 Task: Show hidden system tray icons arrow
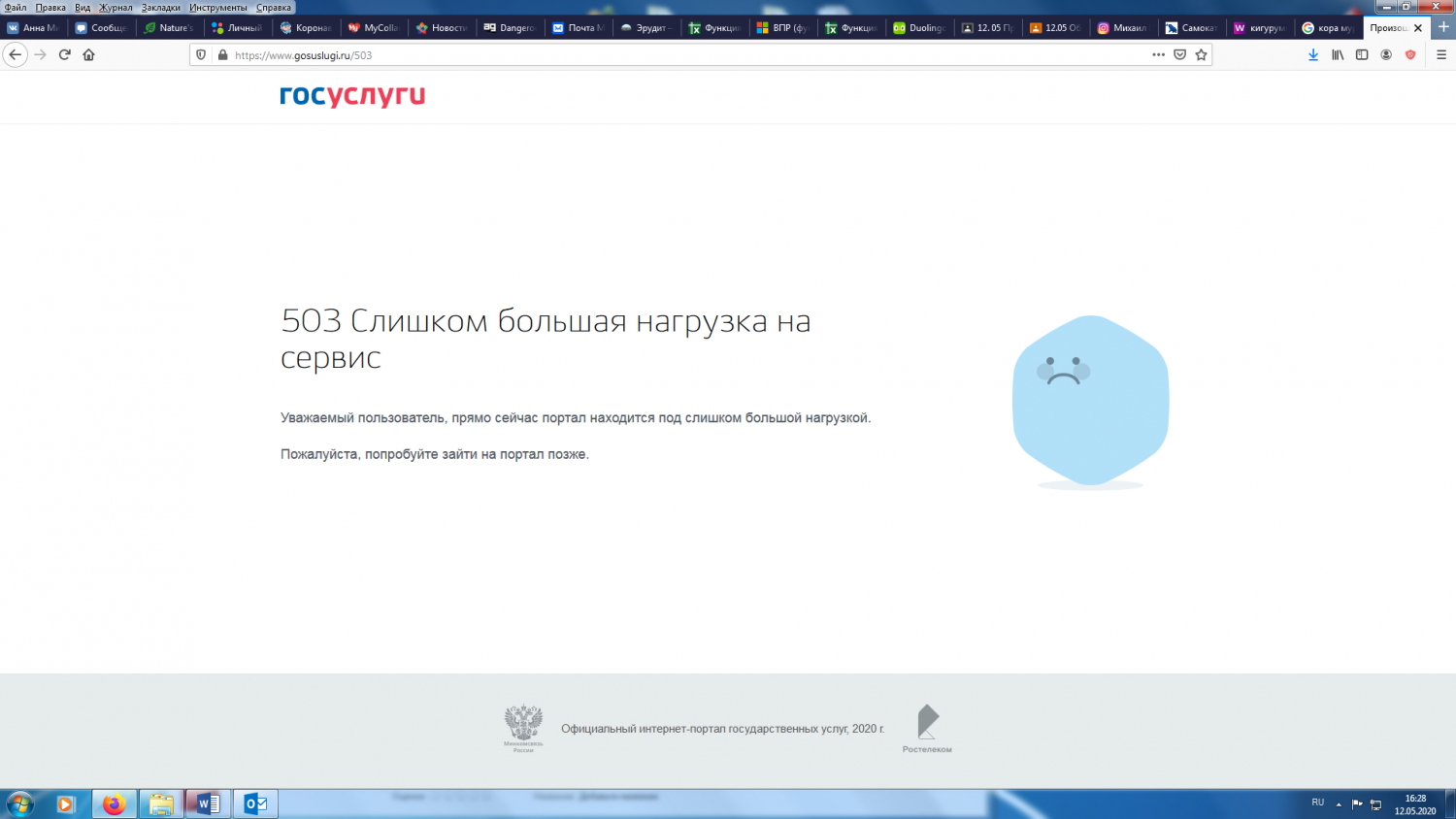(x=1339, y=803)
